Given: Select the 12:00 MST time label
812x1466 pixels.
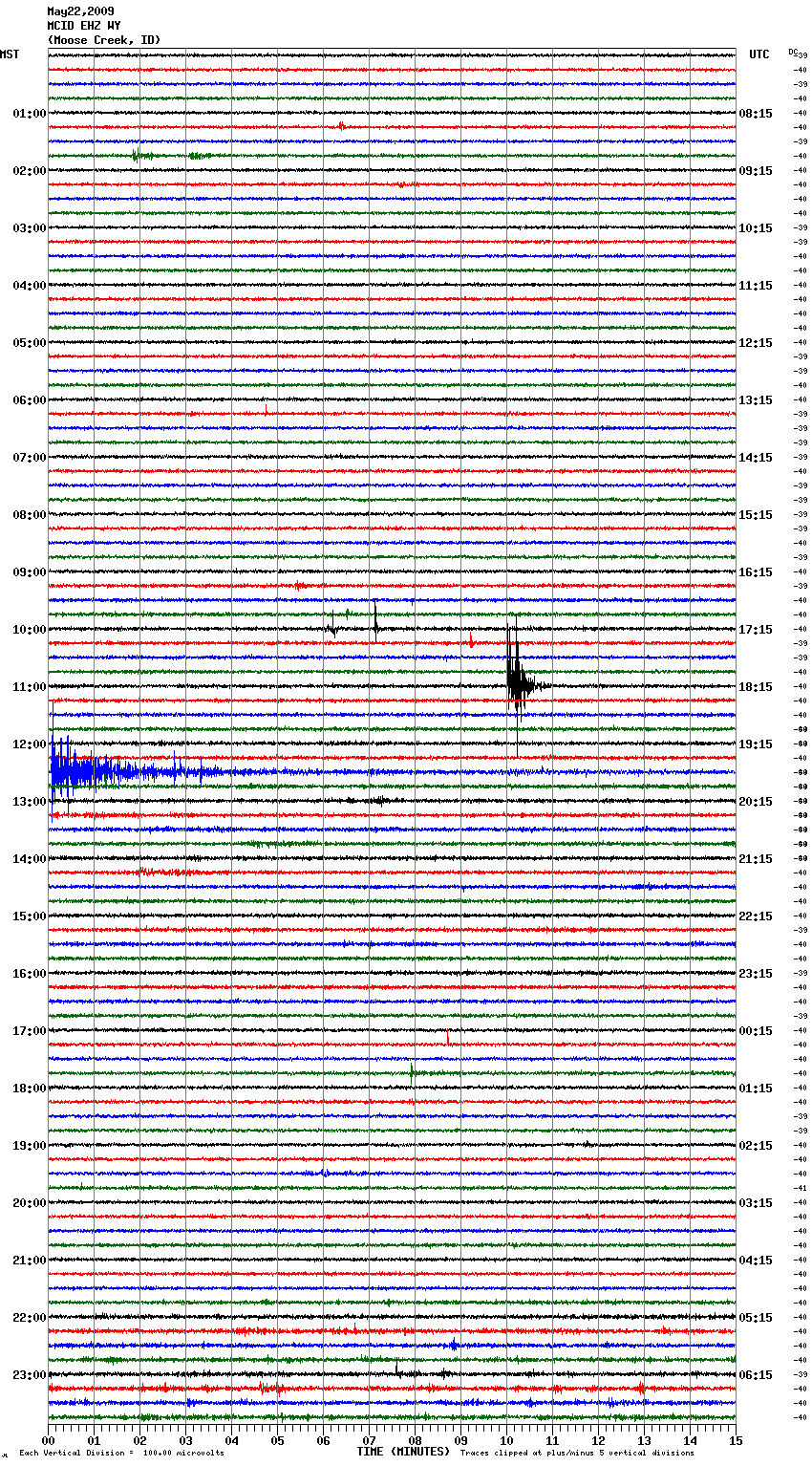Looking at the screenshot, I should [x=30, y=744].
